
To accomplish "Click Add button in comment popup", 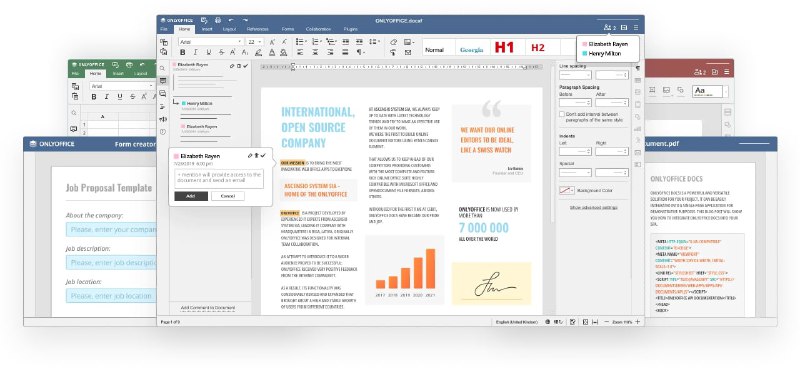I will pos(191,196).
